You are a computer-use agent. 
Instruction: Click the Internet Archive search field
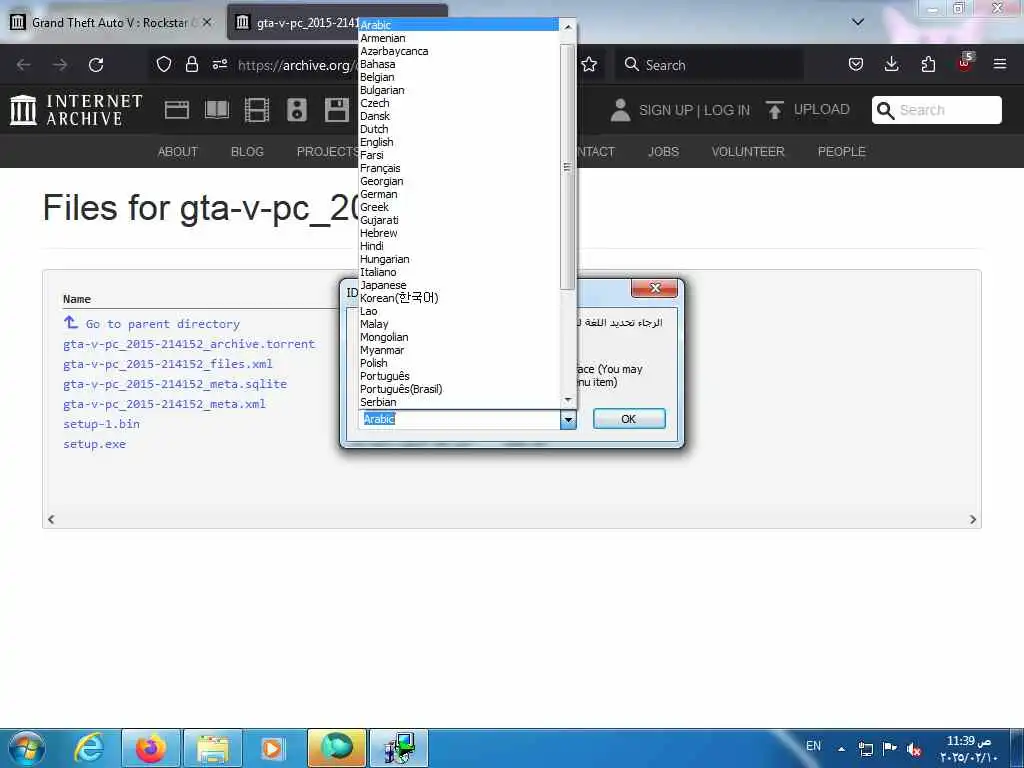coord(936,110)
